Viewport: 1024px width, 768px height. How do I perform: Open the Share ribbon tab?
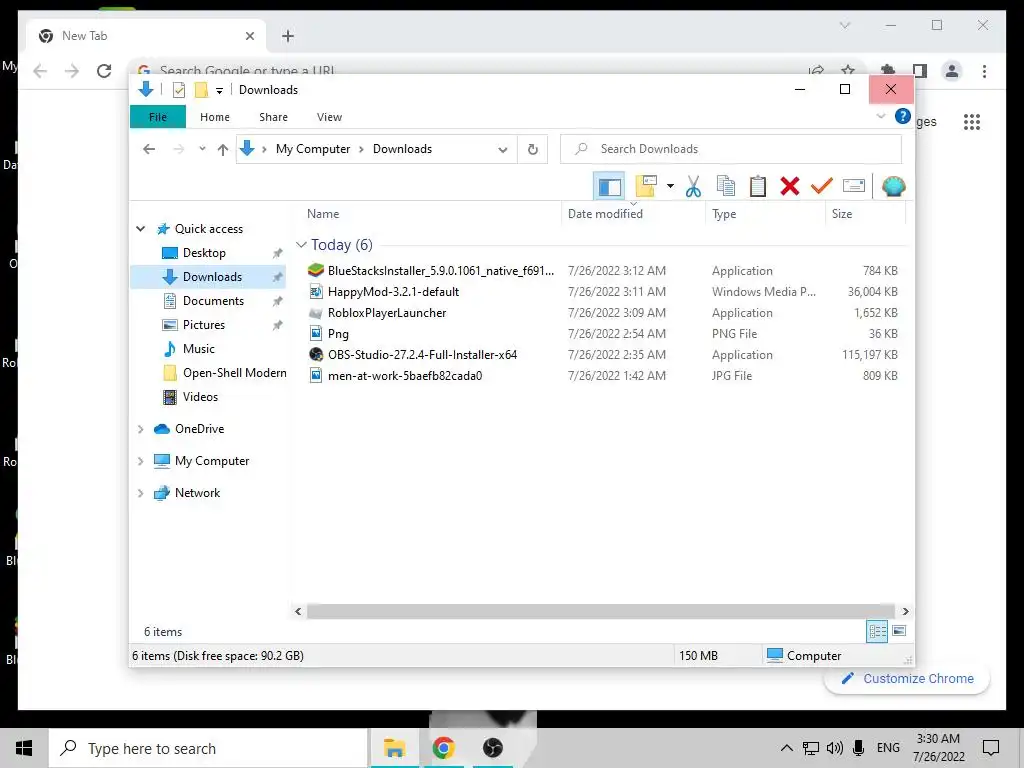click(x=273, y=117)
